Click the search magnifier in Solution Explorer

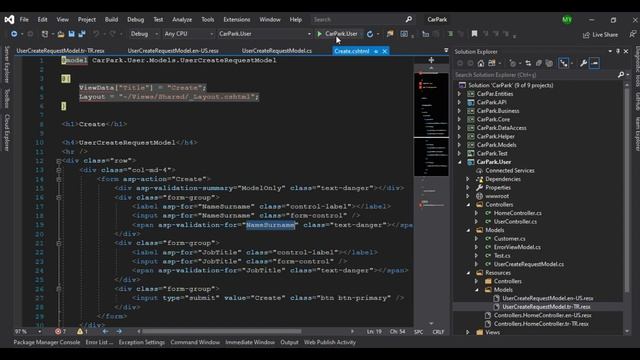coord(621,75)
